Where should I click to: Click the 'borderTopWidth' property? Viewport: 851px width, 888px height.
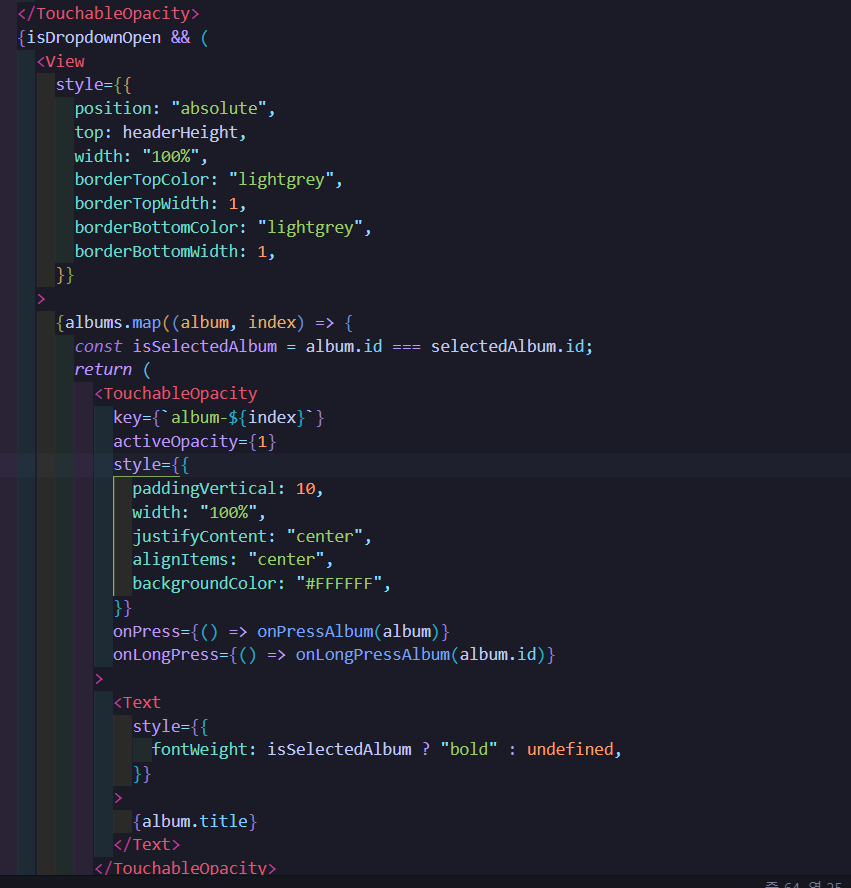142,203
